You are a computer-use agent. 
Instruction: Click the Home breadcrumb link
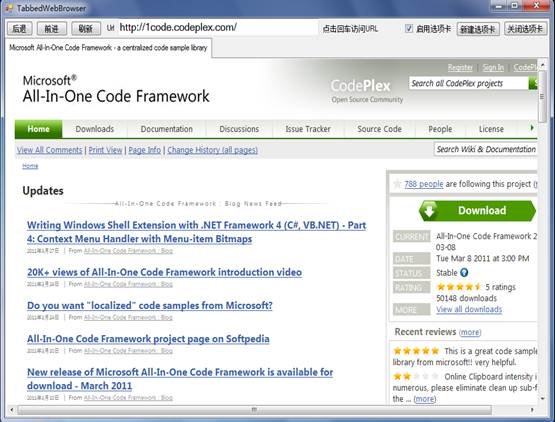pos(30,166)
